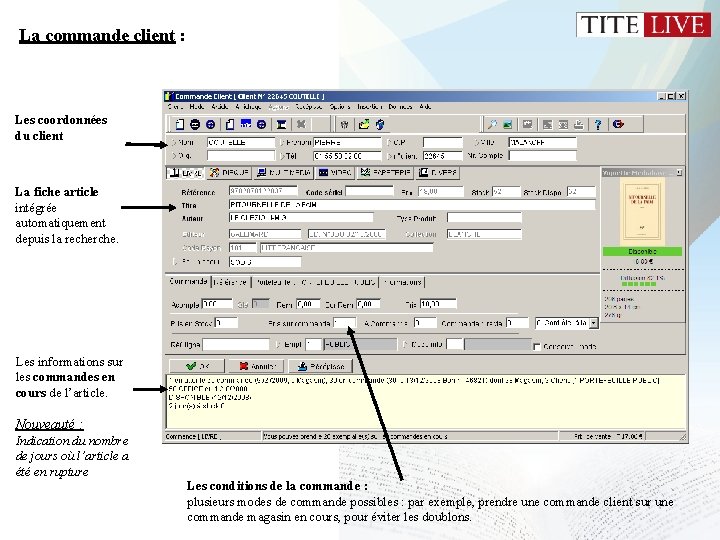Switch to the DISQUE product tab

[229, 173]
